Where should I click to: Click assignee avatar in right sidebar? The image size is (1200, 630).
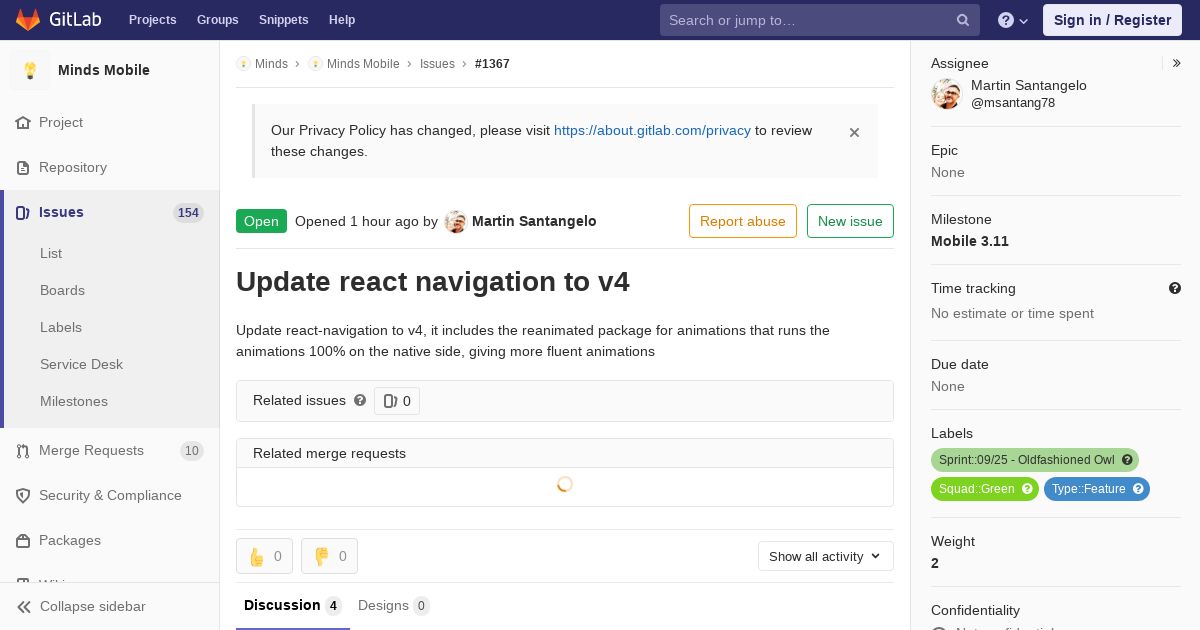click(x=946, y=94)
